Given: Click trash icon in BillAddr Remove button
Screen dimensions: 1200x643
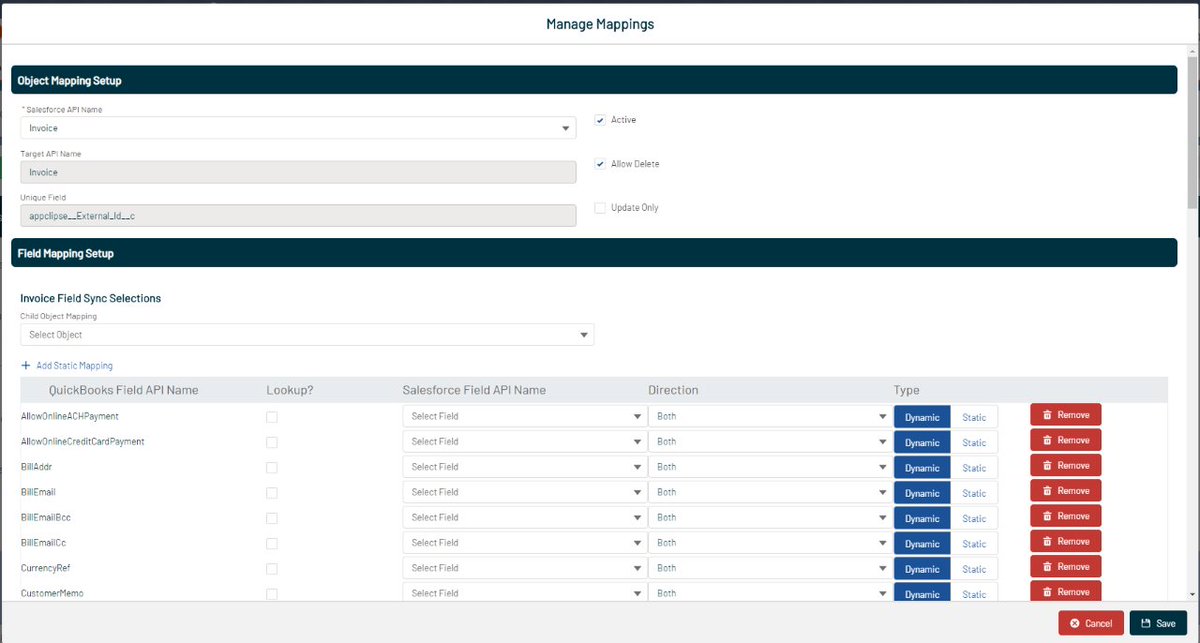Looking at the screenshot, I should (x=1047, y=466).
